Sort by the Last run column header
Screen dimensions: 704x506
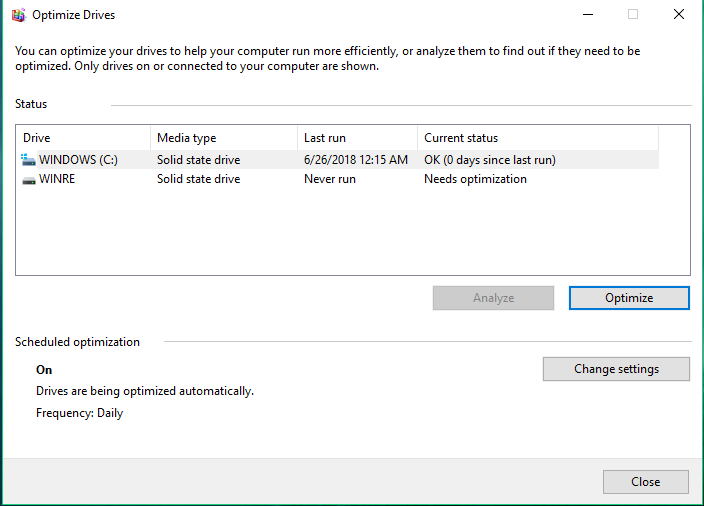[357, 138]
